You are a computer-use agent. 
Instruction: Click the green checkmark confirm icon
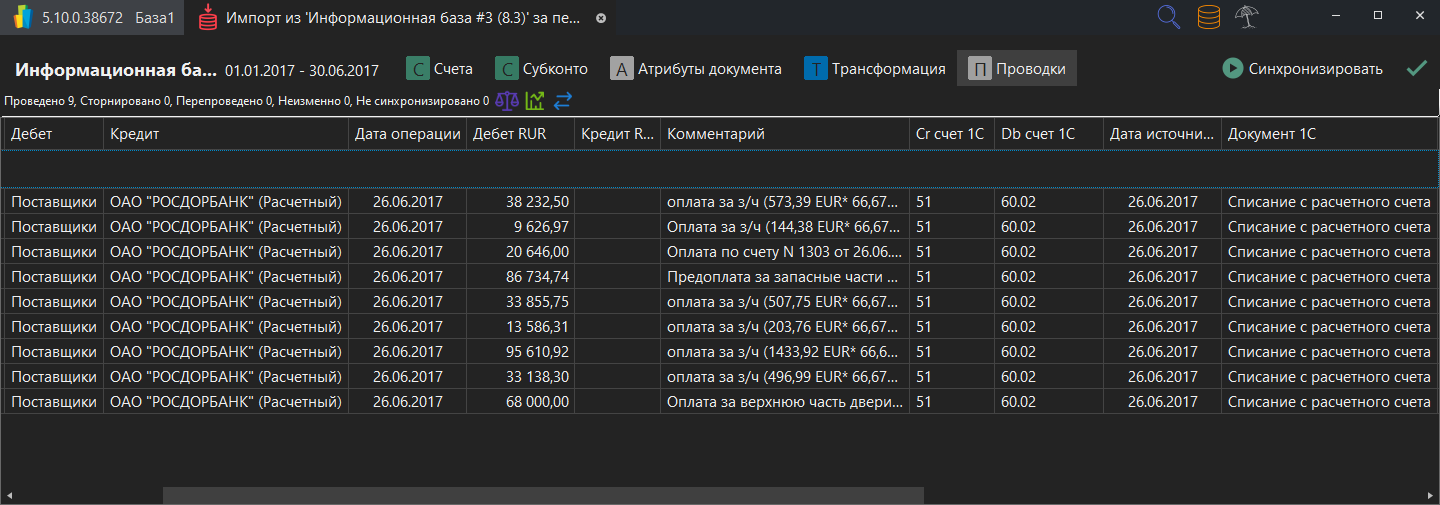click(x=1416, y=68)
